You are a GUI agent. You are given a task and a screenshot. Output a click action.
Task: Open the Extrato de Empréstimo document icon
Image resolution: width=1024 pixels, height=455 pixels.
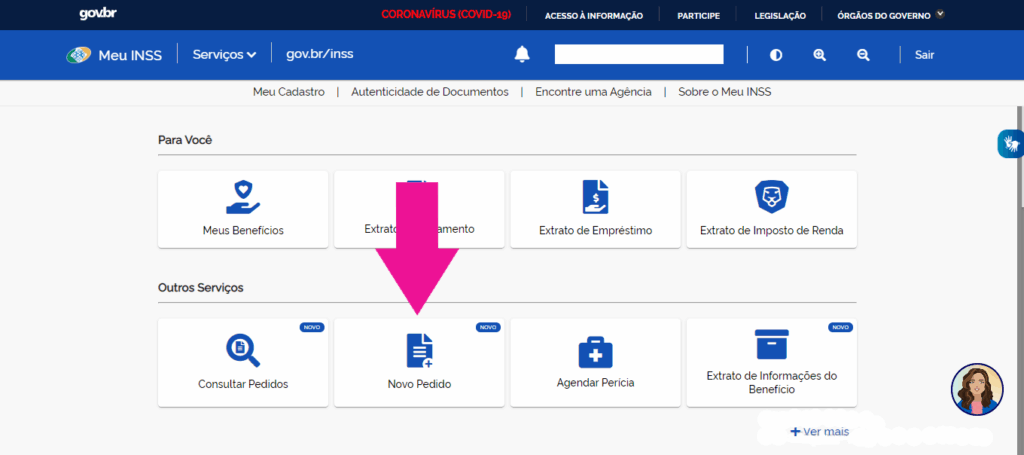[x=595, y=196]
